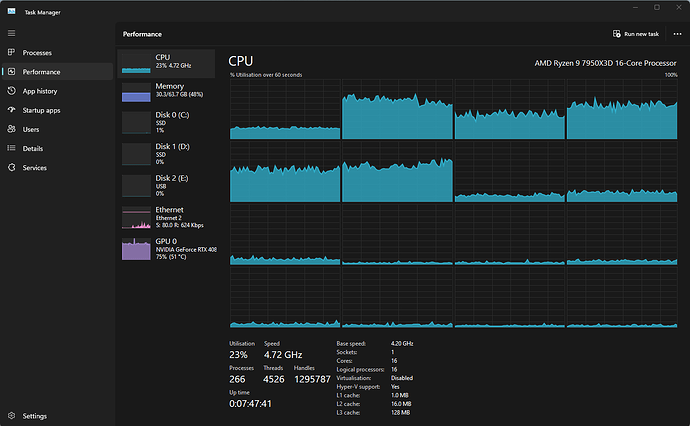
Task: Click the Task Manager title bar icon
Action: click(11, 11)
